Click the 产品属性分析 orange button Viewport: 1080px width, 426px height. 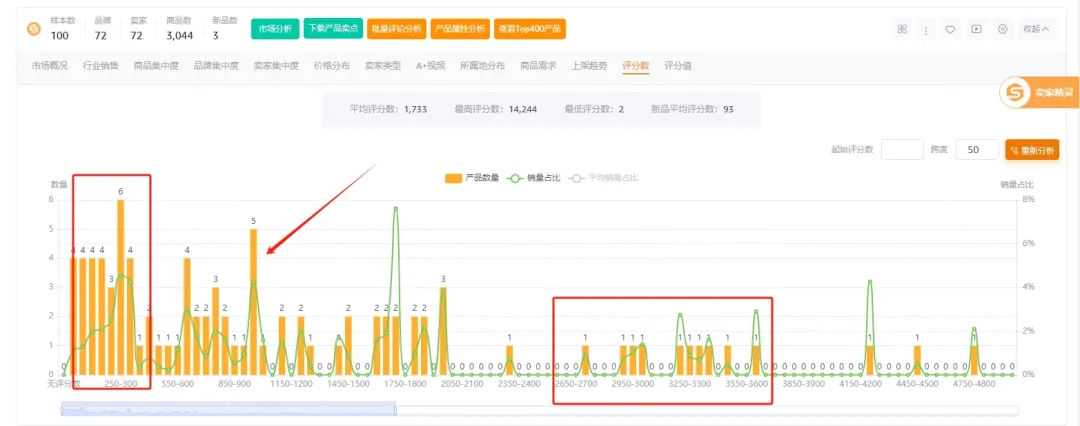click(x=460, y=29)
